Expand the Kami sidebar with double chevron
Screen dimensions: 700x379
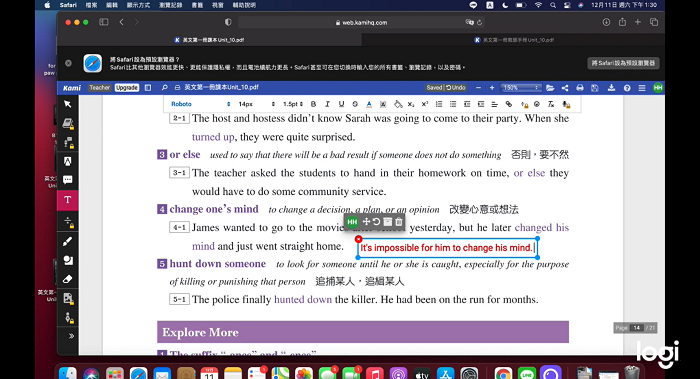pos(71,336)
